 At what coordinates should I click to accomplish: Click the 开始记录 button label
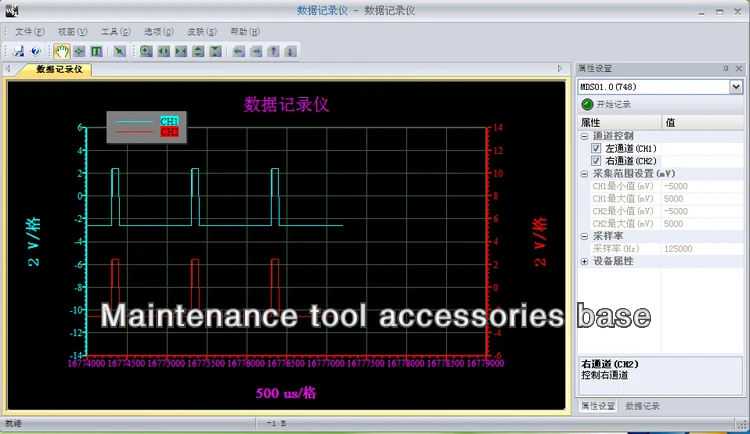click(x=613, y=104)
